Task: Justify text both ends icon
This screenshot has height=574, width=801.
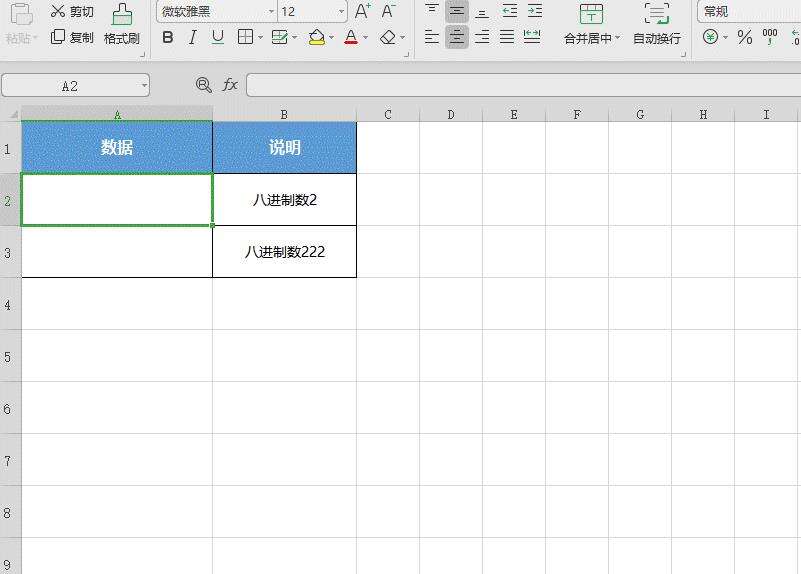Action: click(507, 37)
